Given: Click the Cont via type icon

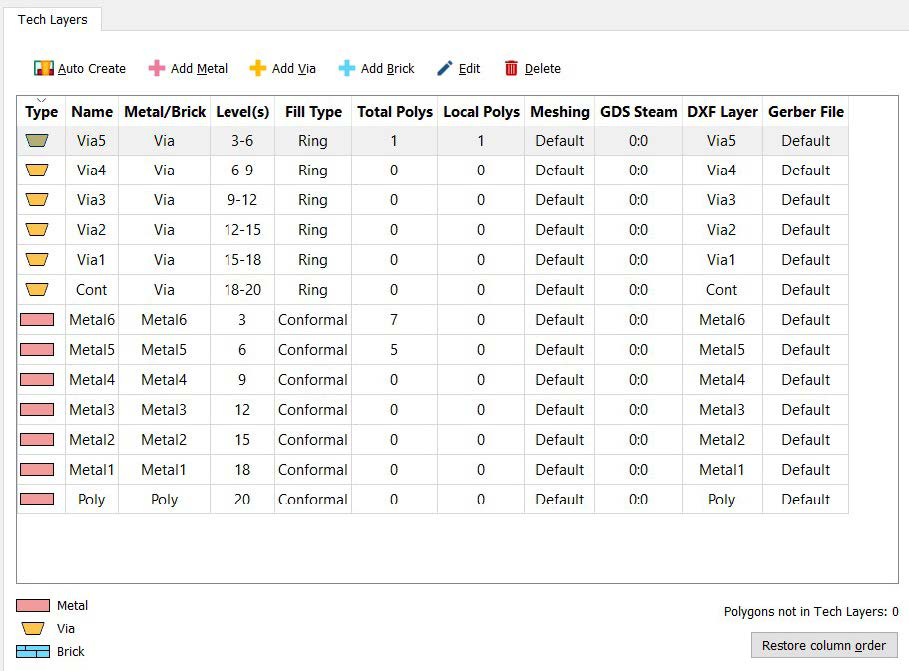Looking at the screenshot, I should click(x=37, y=290).
